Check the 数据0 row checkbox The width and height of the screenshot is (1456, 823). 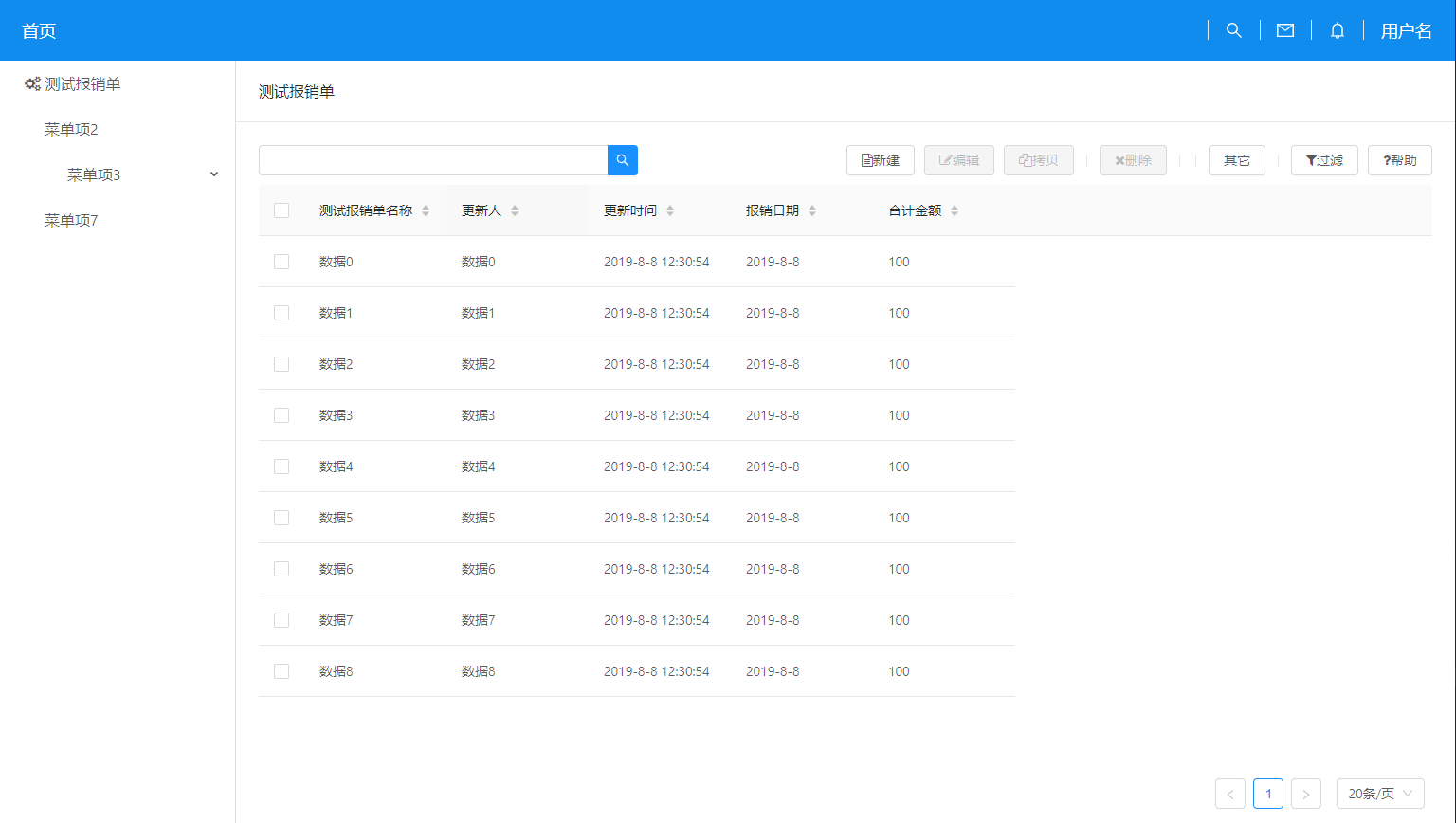click(x=282, y=262)
